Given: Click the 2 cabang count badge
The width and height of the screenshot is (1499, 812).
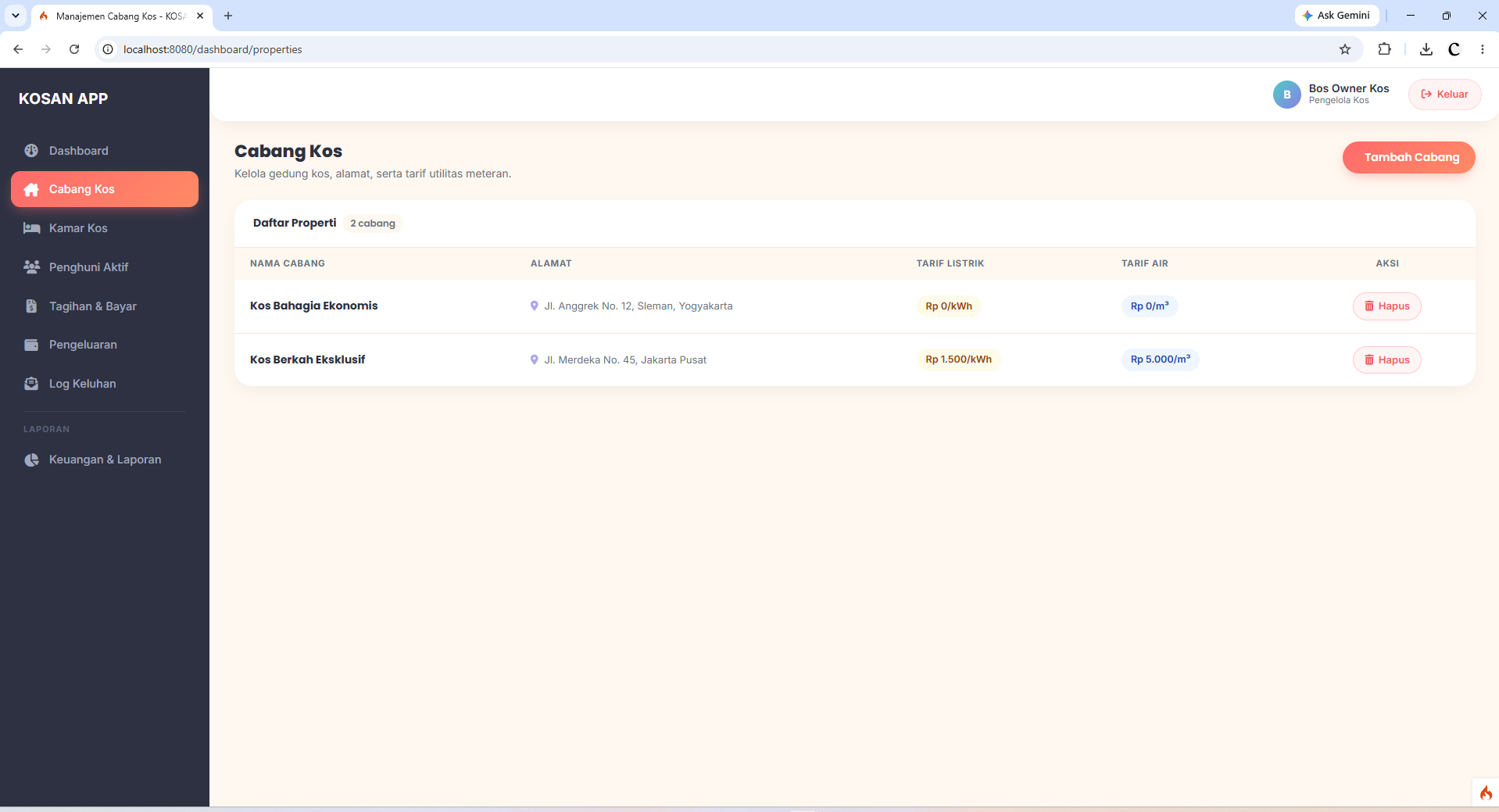Looking at the screenshot, I should click(x=373, y=224).
